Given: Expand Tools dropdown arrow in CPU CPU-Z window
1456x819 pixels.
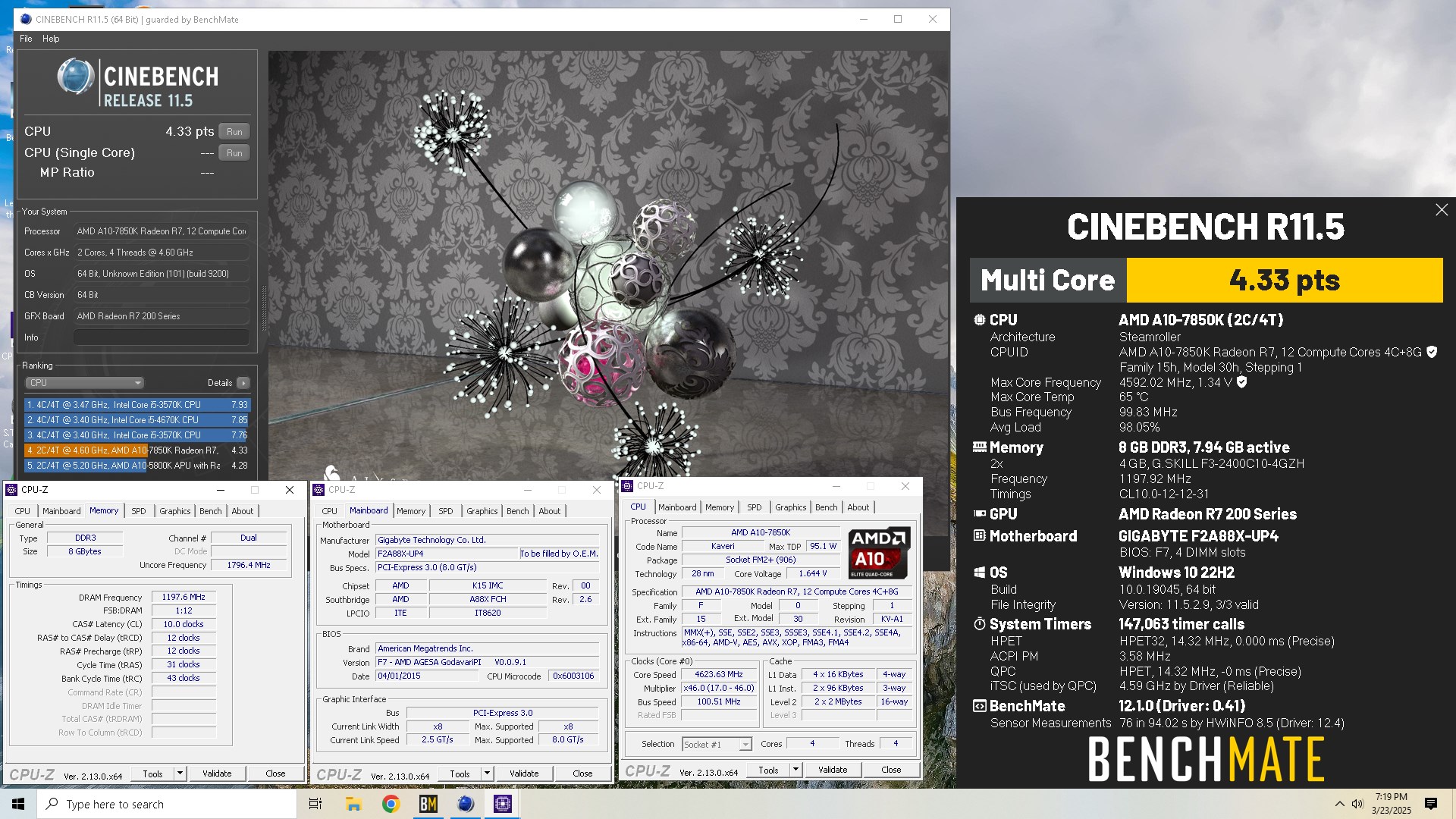Looking at the screenshot, I should tap(796, 770).
